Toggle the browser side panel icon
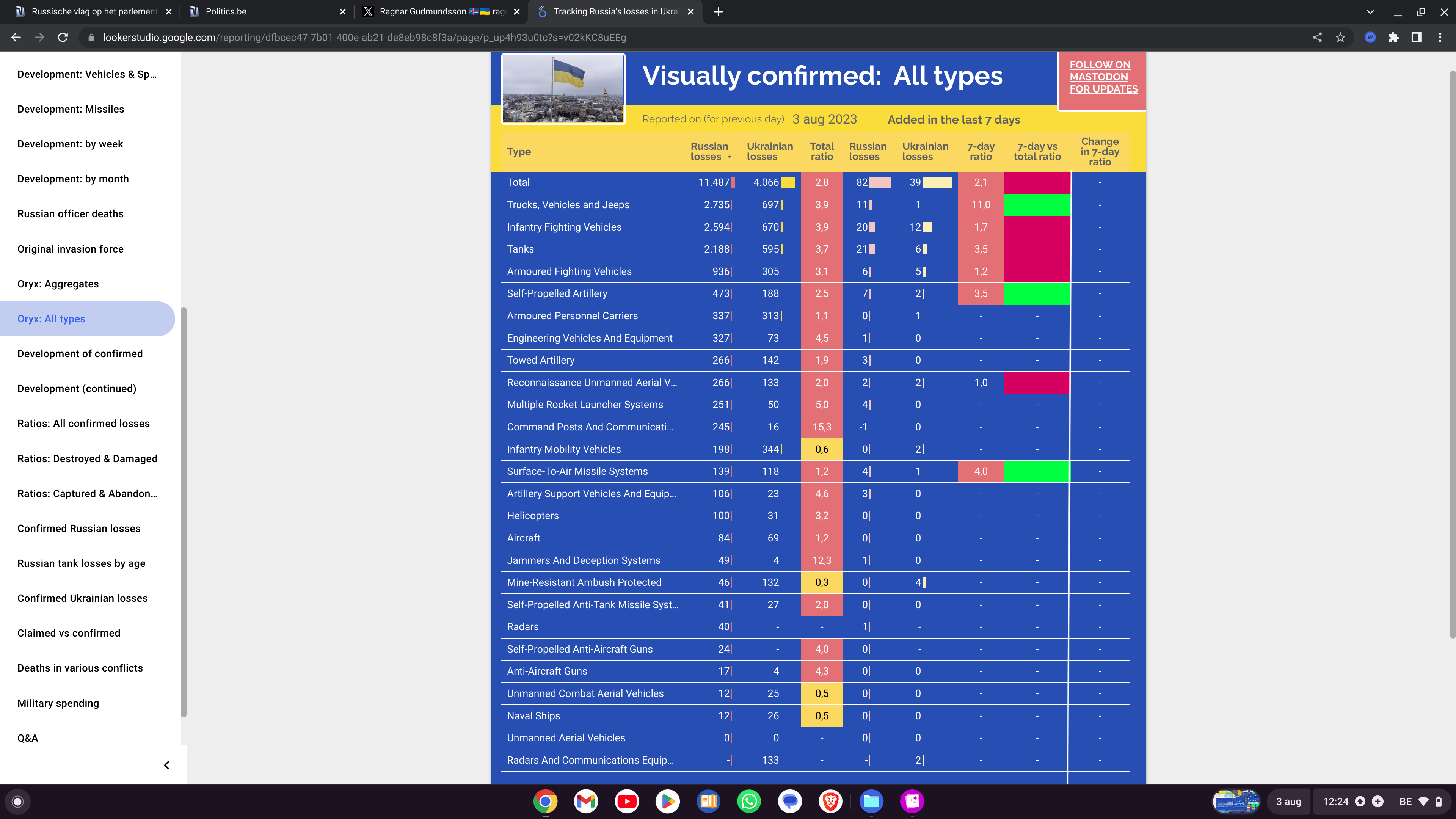Screen dimensions: 1456x819 1417,37
